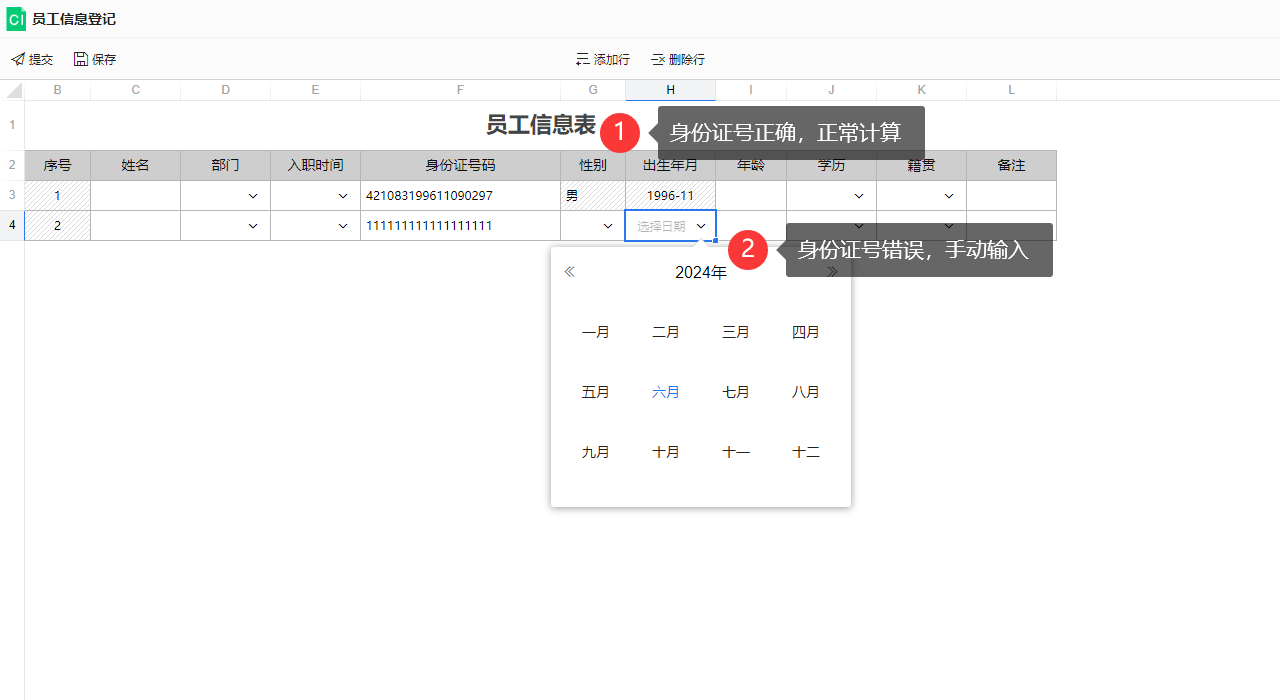This screenshot has width=1280, height=700.
Task: Select 六月 in the month picker
Action: [666, 392]
